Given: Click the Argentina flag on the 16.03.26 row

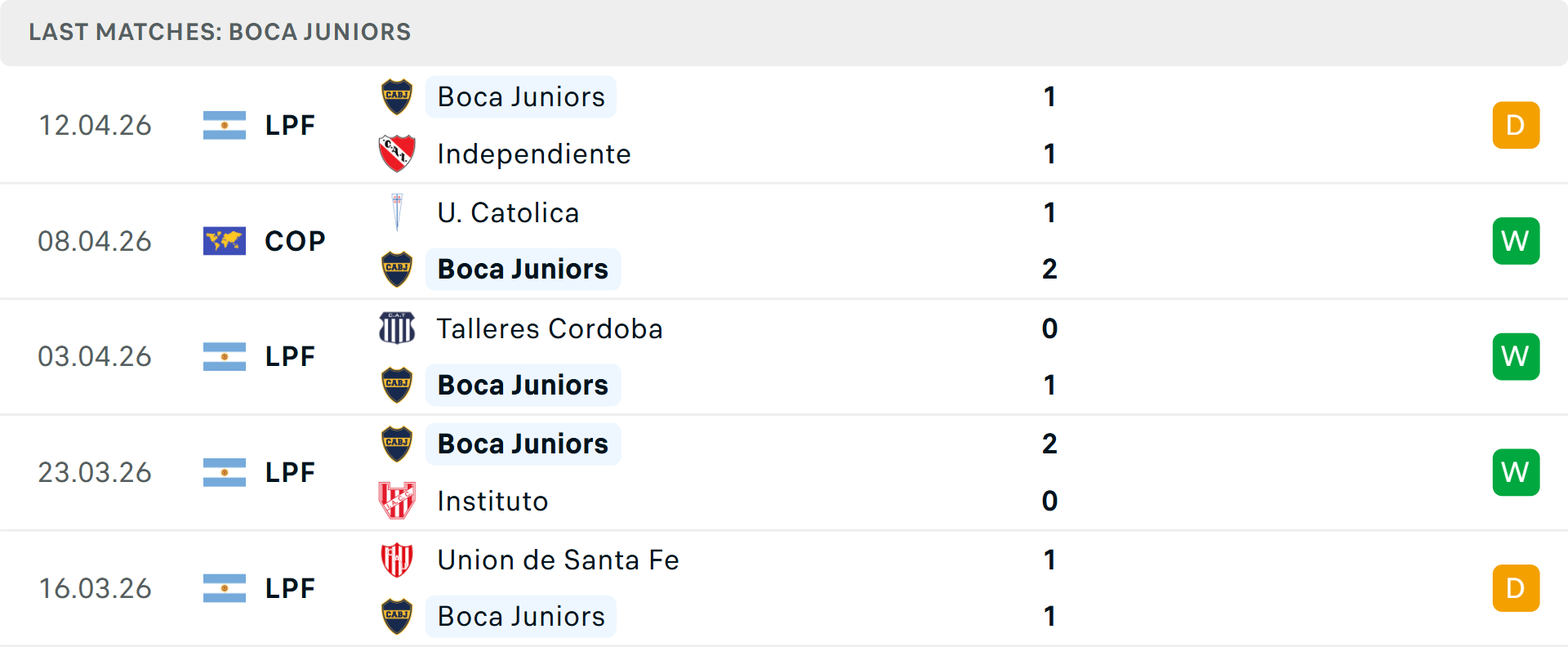Looking at the screenshot, I should point(224,587).
